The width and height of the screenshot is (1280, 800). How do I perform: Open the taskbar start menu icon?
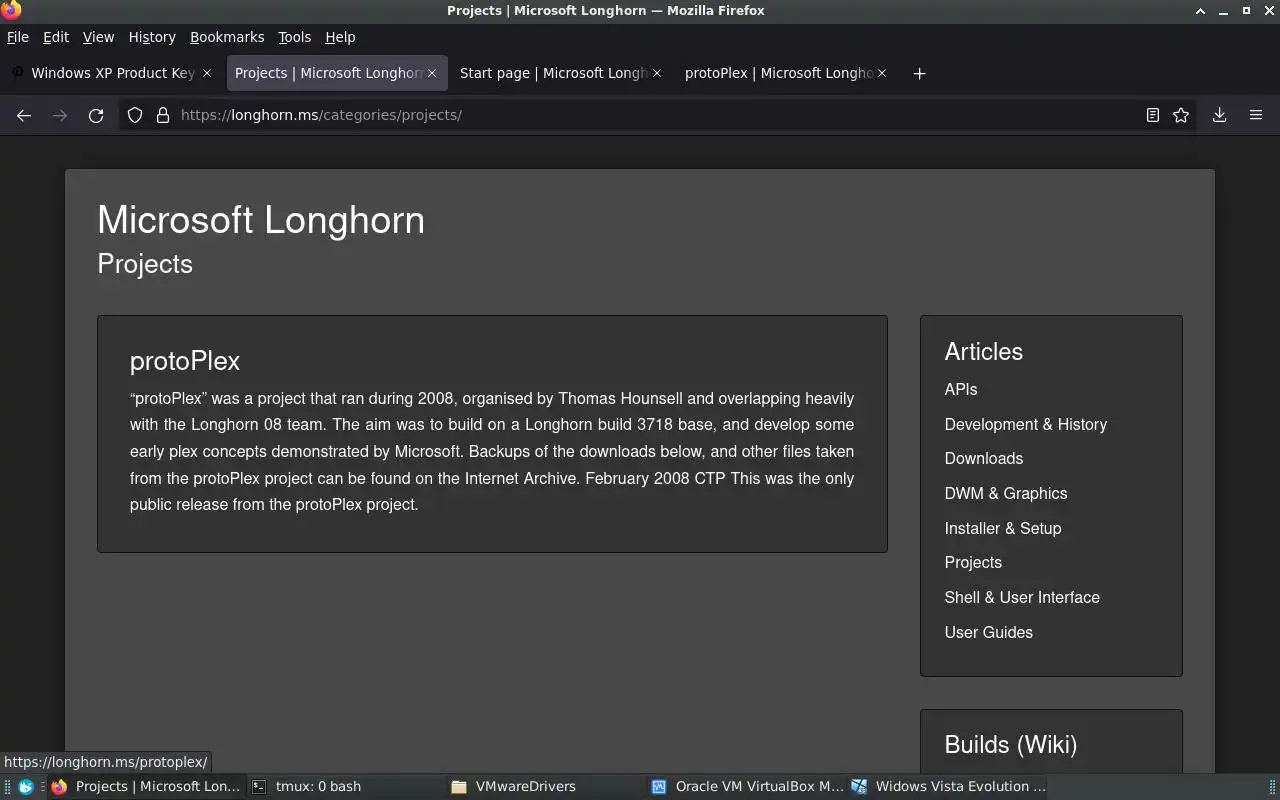coord(26,787)
